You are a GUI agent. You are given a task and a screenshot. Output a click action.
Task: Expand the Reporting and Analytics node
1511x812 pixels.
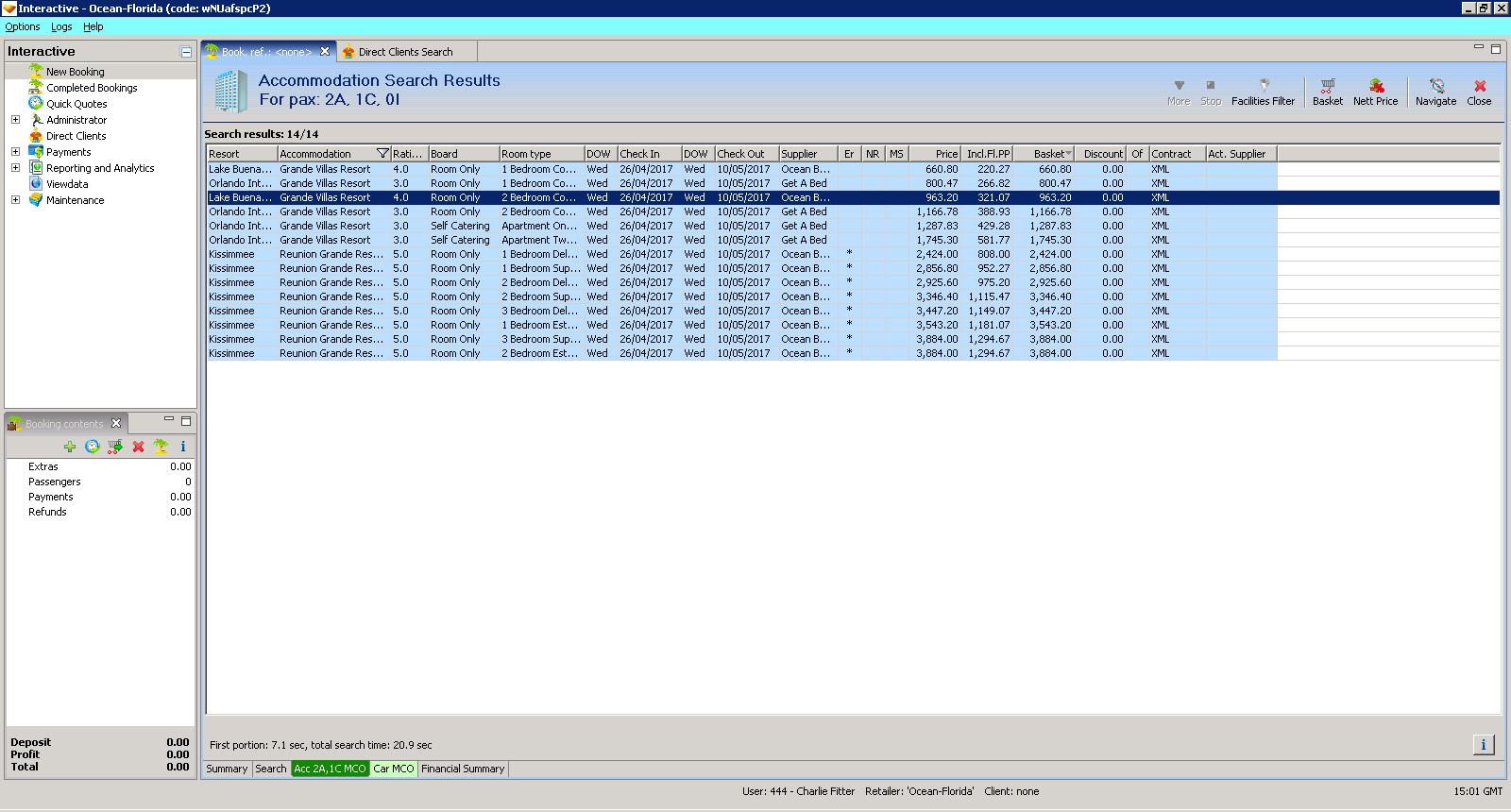tap(15, 168)
